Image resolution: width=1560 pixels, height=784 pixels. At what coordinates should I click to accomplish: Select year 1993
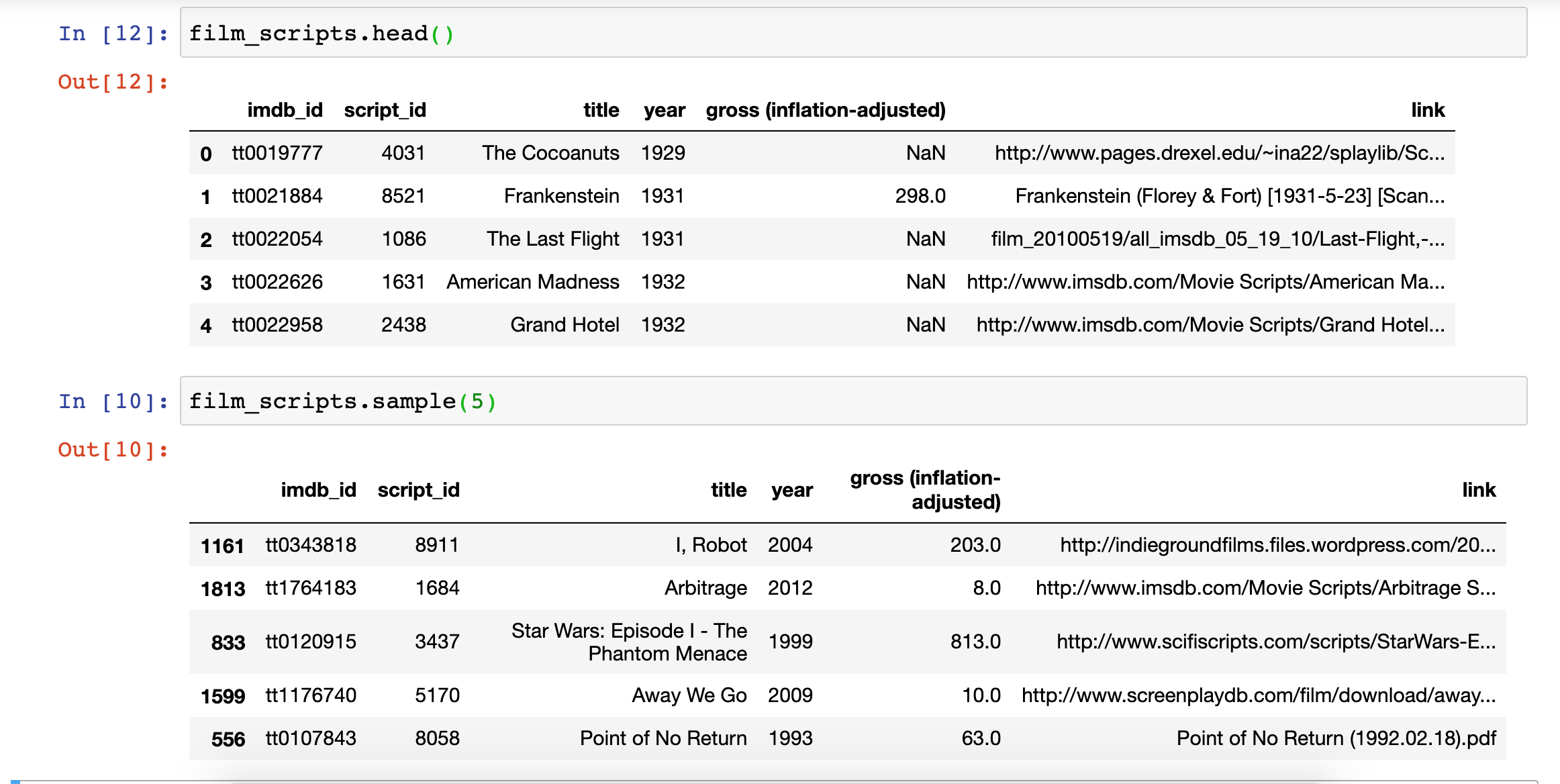point(790,738)
